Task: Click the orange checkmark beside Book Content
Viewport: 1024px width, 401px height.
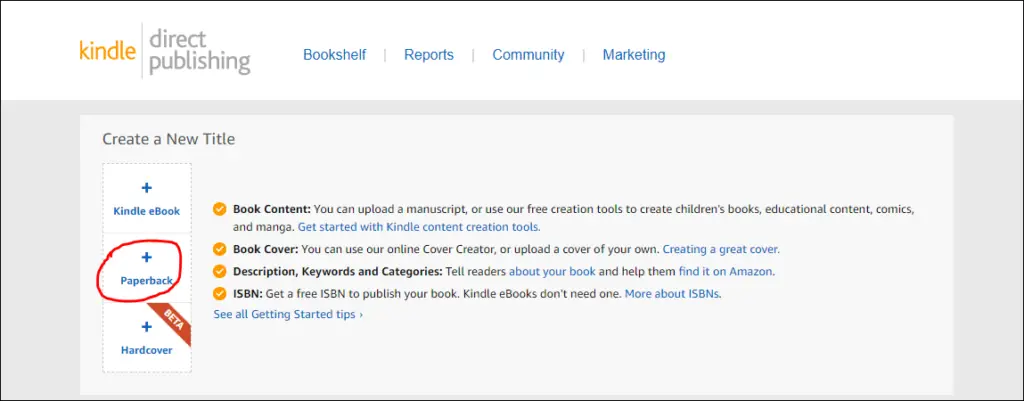Action: tap(220, 210)
